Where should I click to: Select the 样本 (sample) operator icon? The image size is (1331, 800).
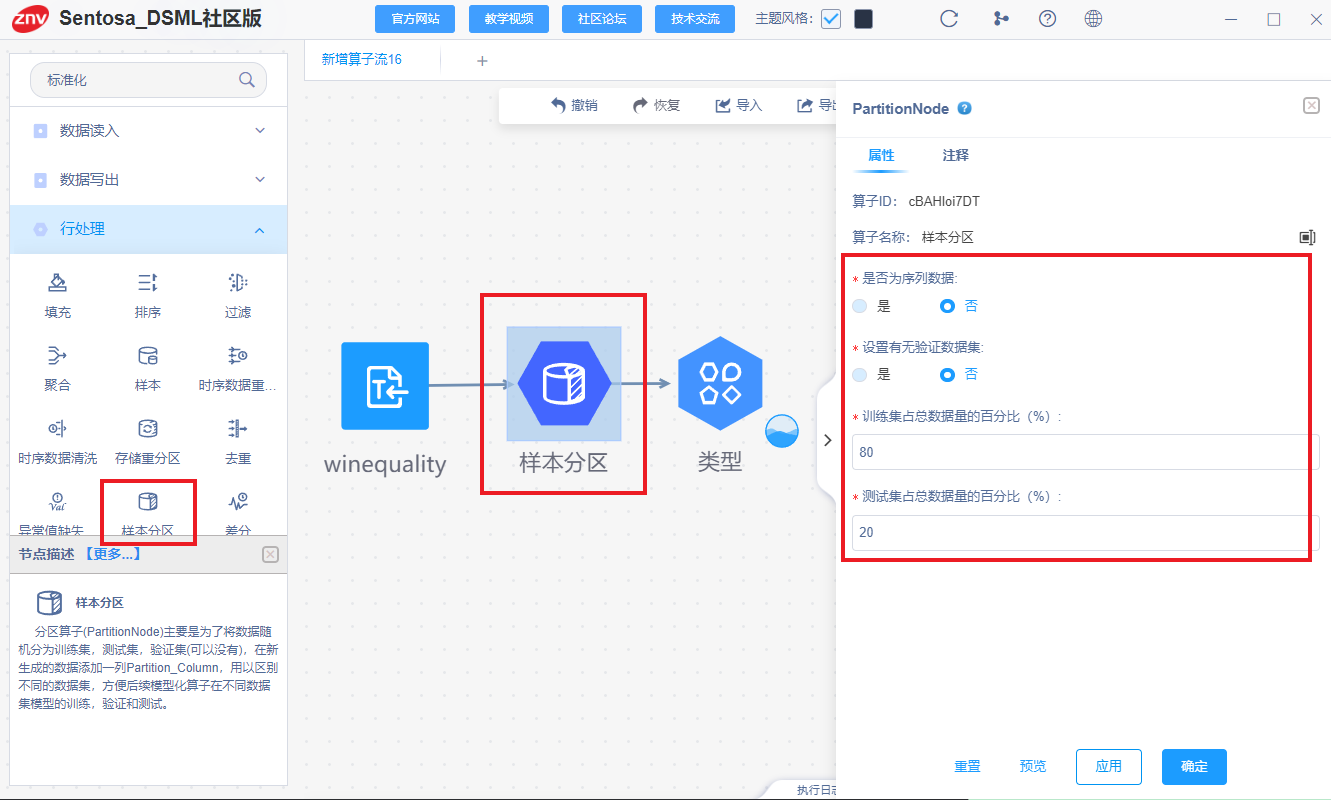[x=147, y=355]
